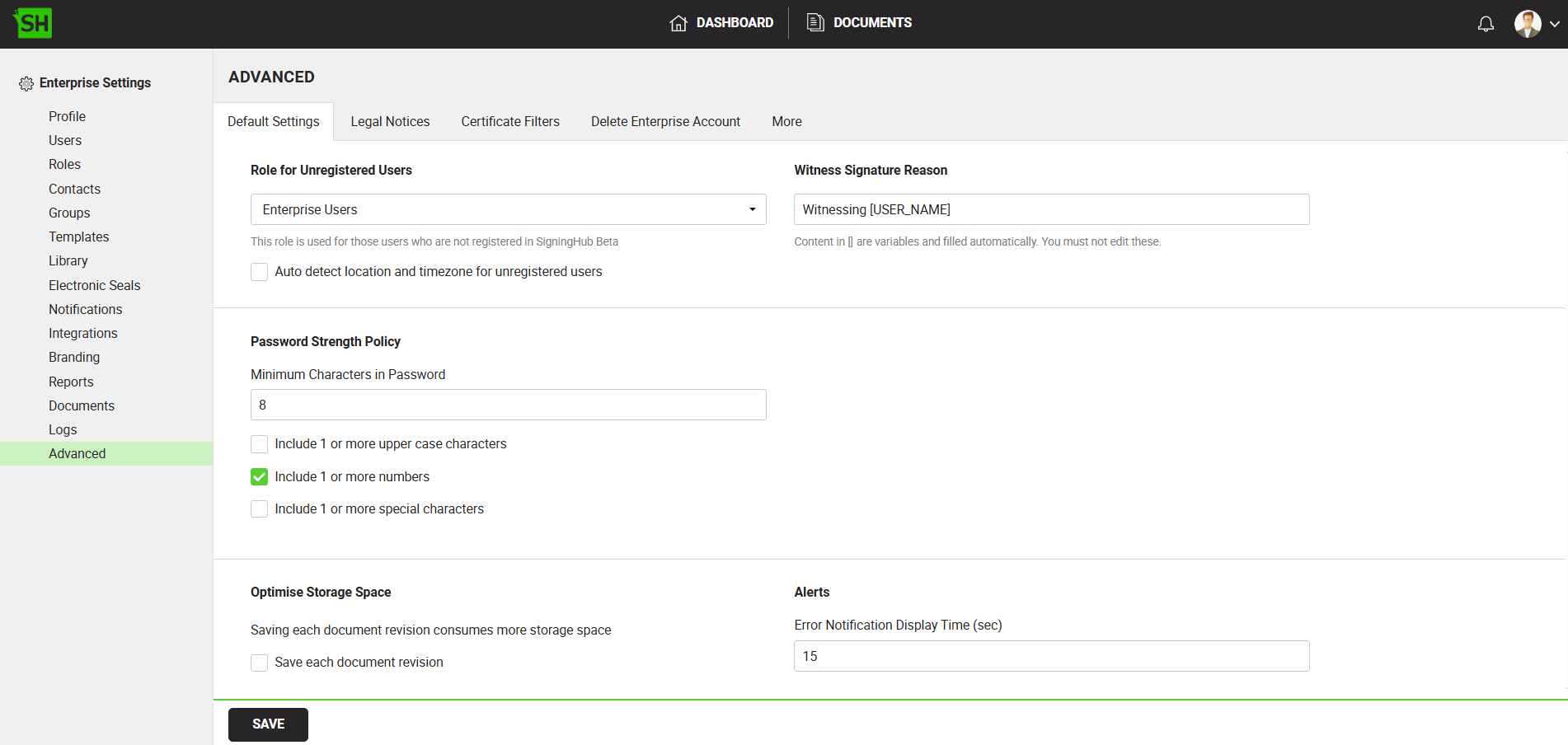The width and height of the screenshot is (1568, 745).
Task: Click the Documents page icon
Action: click(815, 23)
